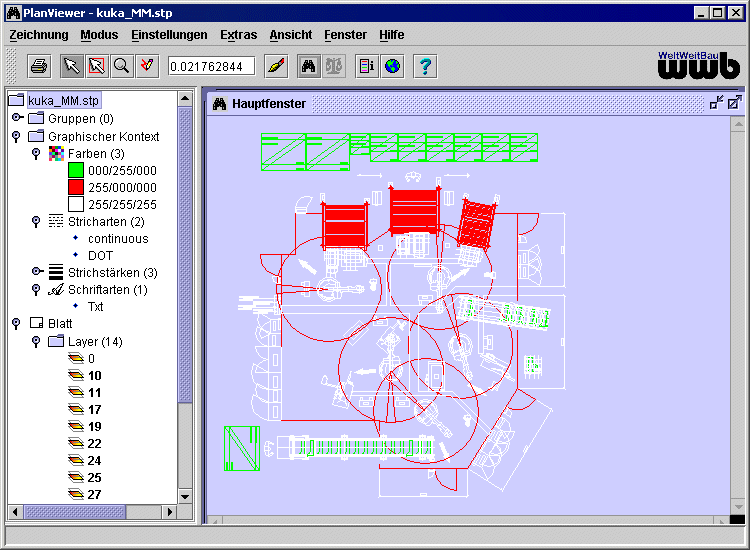Click the pencil icon beside scale field
The image size is (750, 550).
(276, 66)
